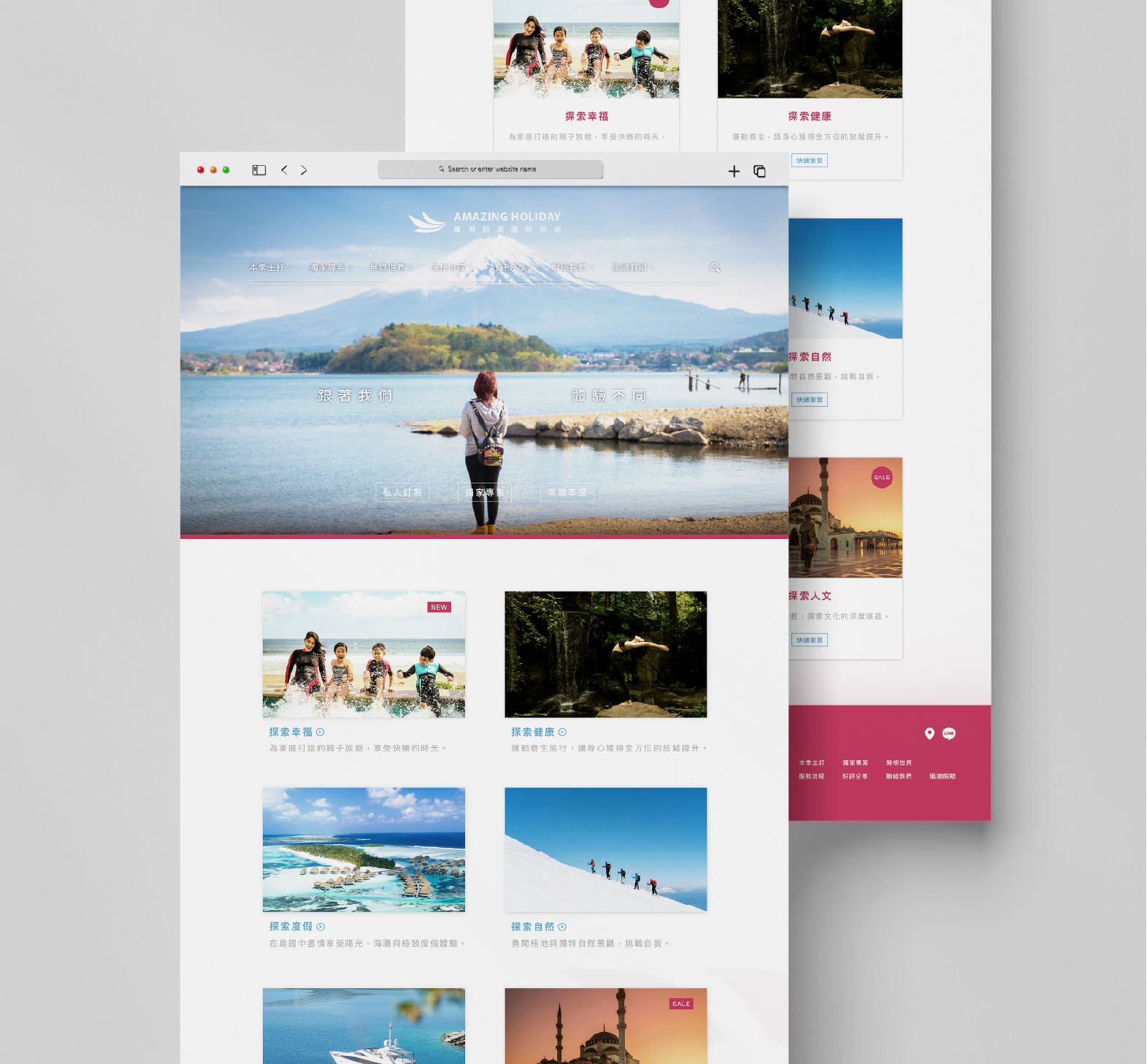Open the island resort 探索度假 thumbnail
Viewport: 1147px width, 1064px height.
point(364,849)
